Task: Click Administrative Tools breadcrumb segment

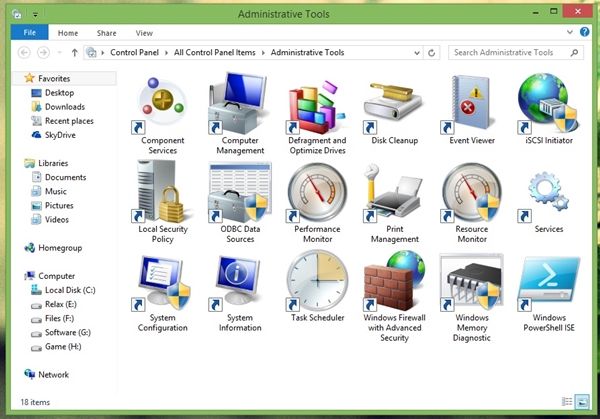Action: point(307,52)
